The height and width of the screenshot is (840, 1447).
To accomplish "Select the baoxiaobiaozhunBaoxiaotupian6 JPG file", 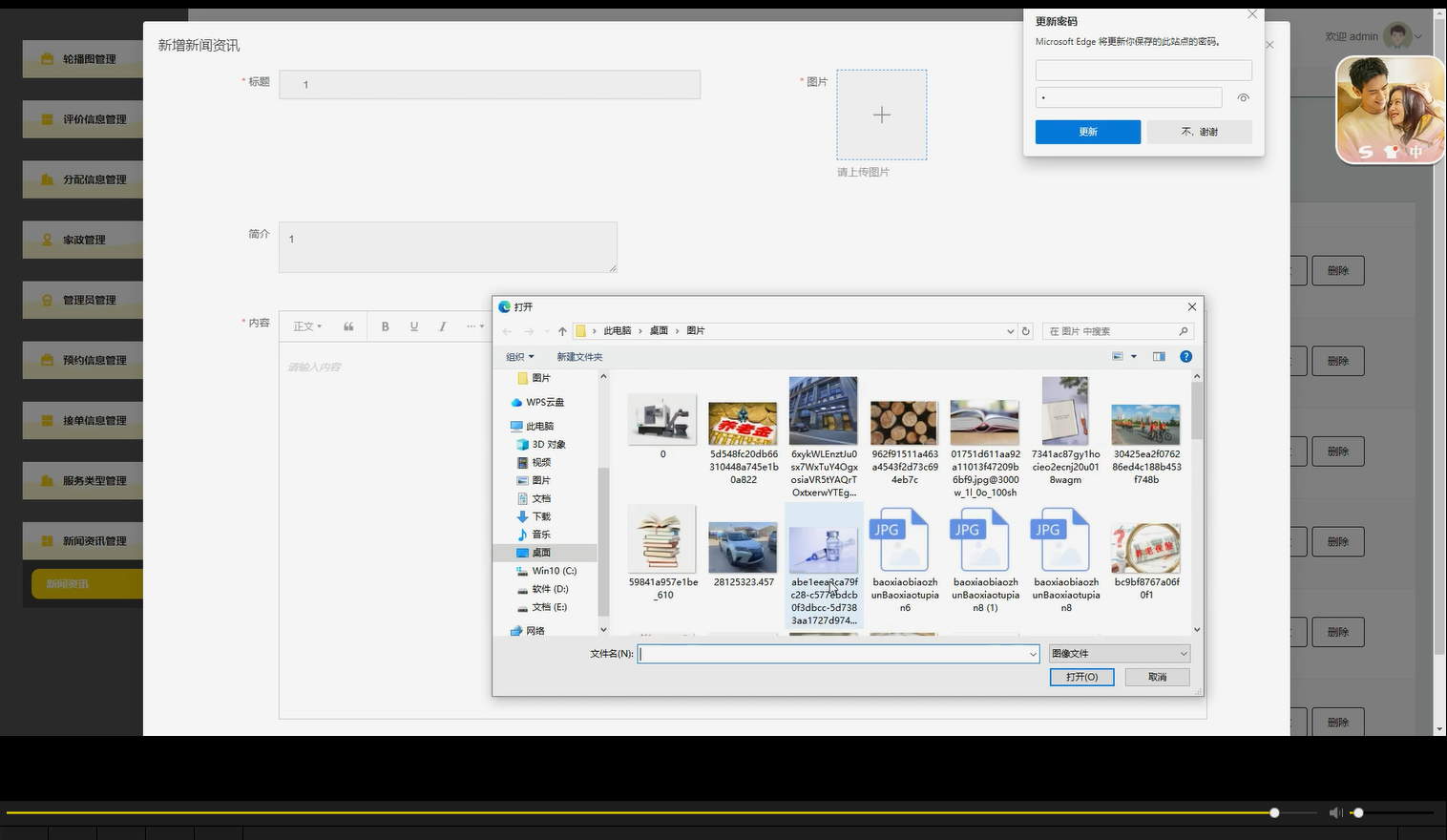I will tap(905, 560).
